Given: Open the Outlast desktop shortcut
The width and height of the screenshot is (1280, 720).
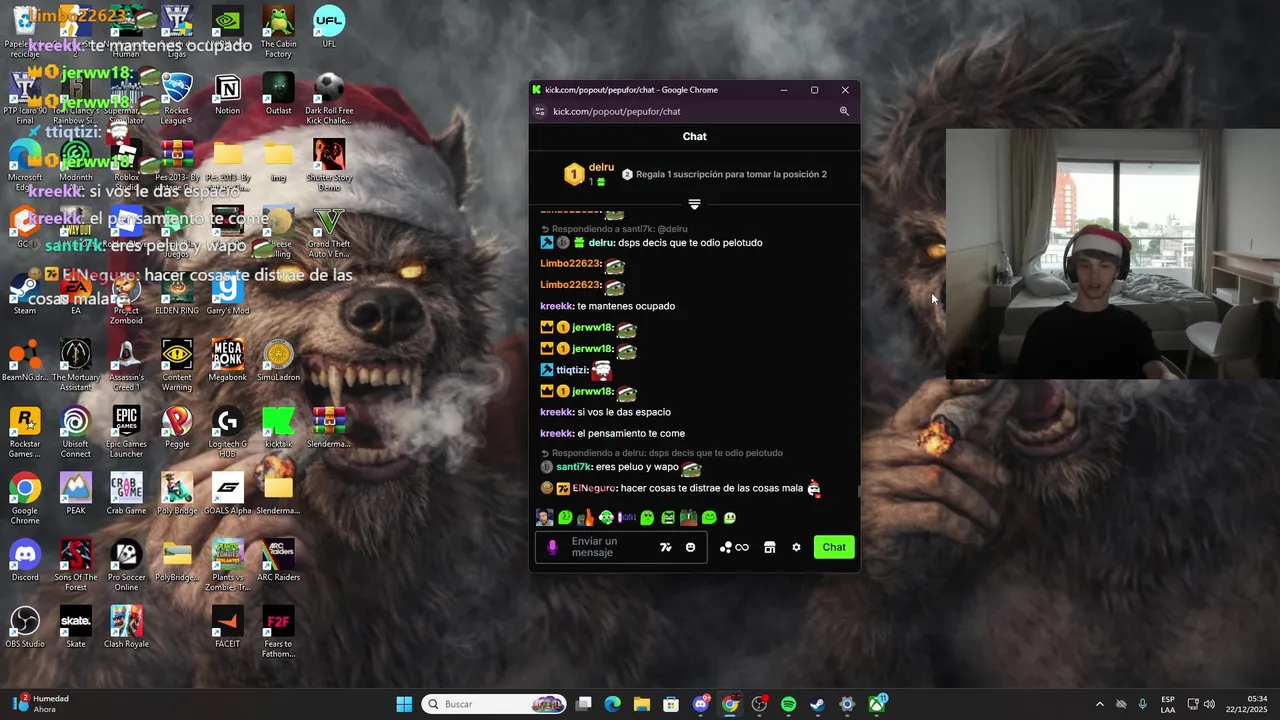Looking at the screenshot, I should pyautogui.click(x=278, y=93).
